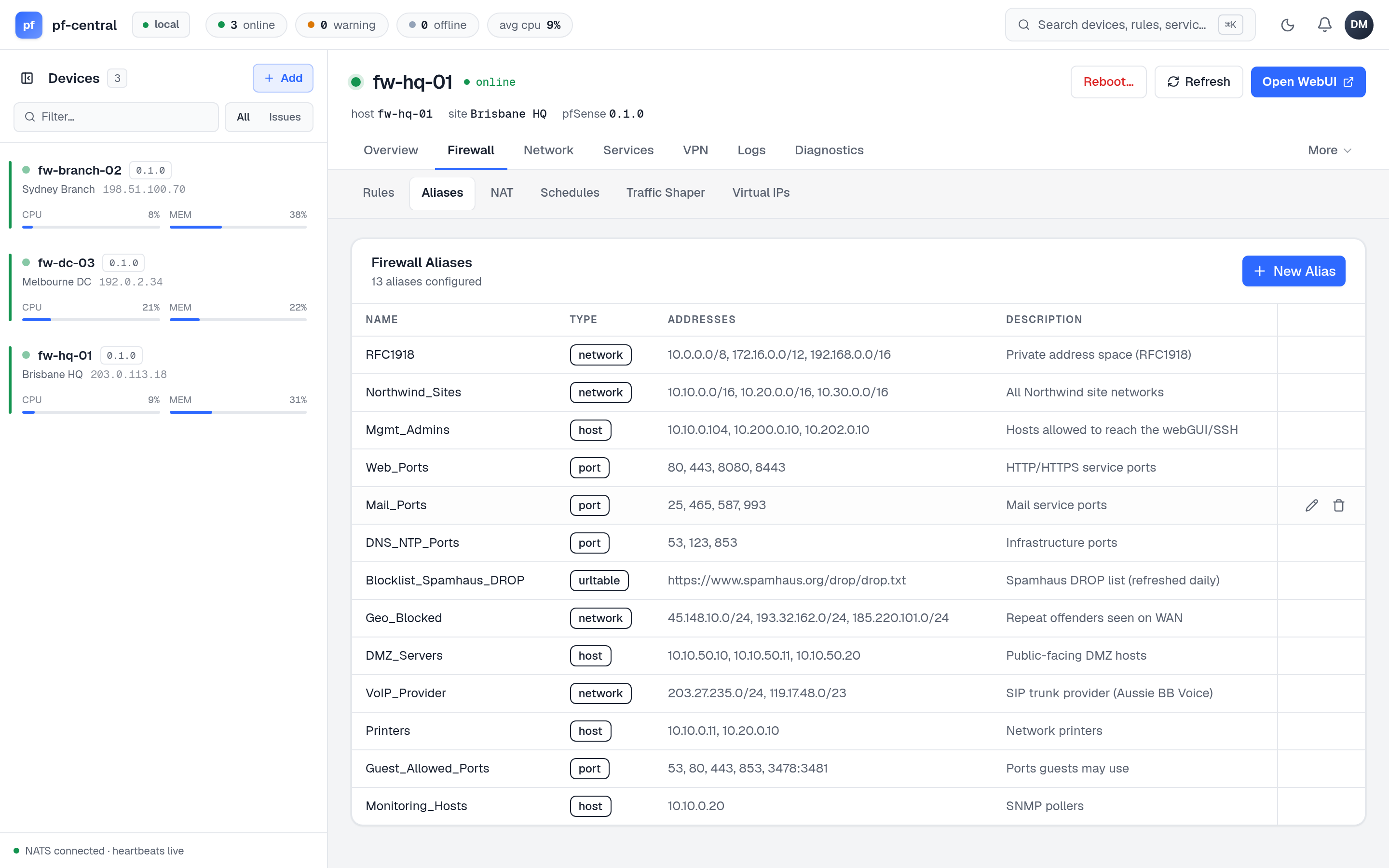The image size is (1389, 868).
Task: Add a new device
Action: 283,78
